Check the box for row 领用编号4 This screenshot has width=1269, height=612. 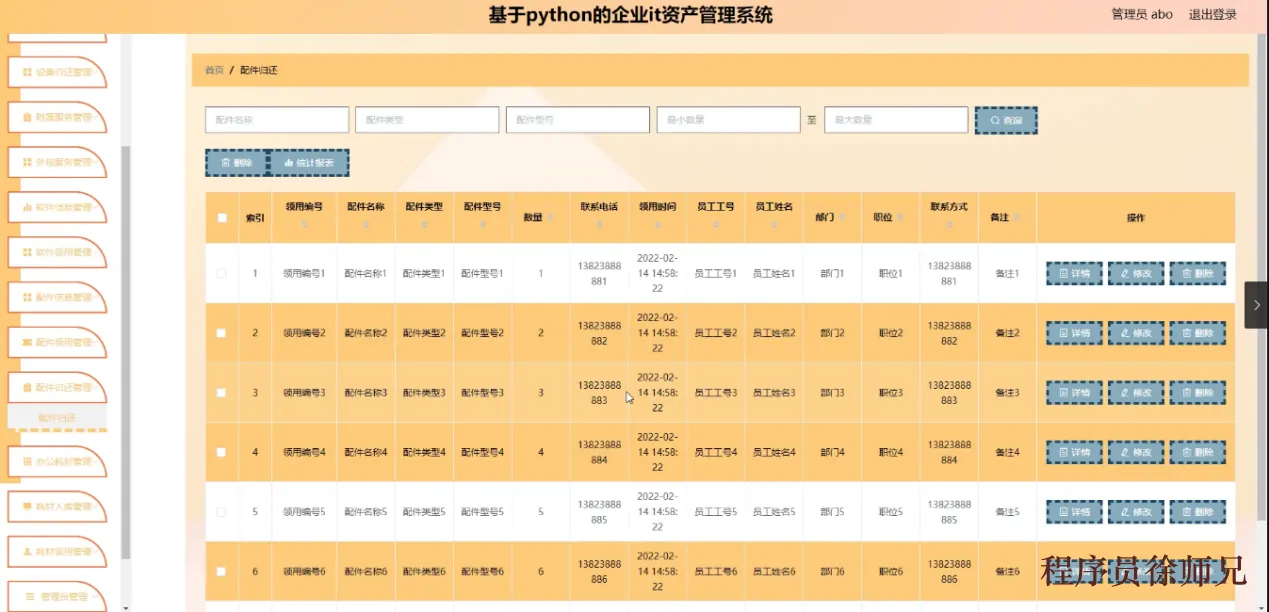(x=222, y=452)
